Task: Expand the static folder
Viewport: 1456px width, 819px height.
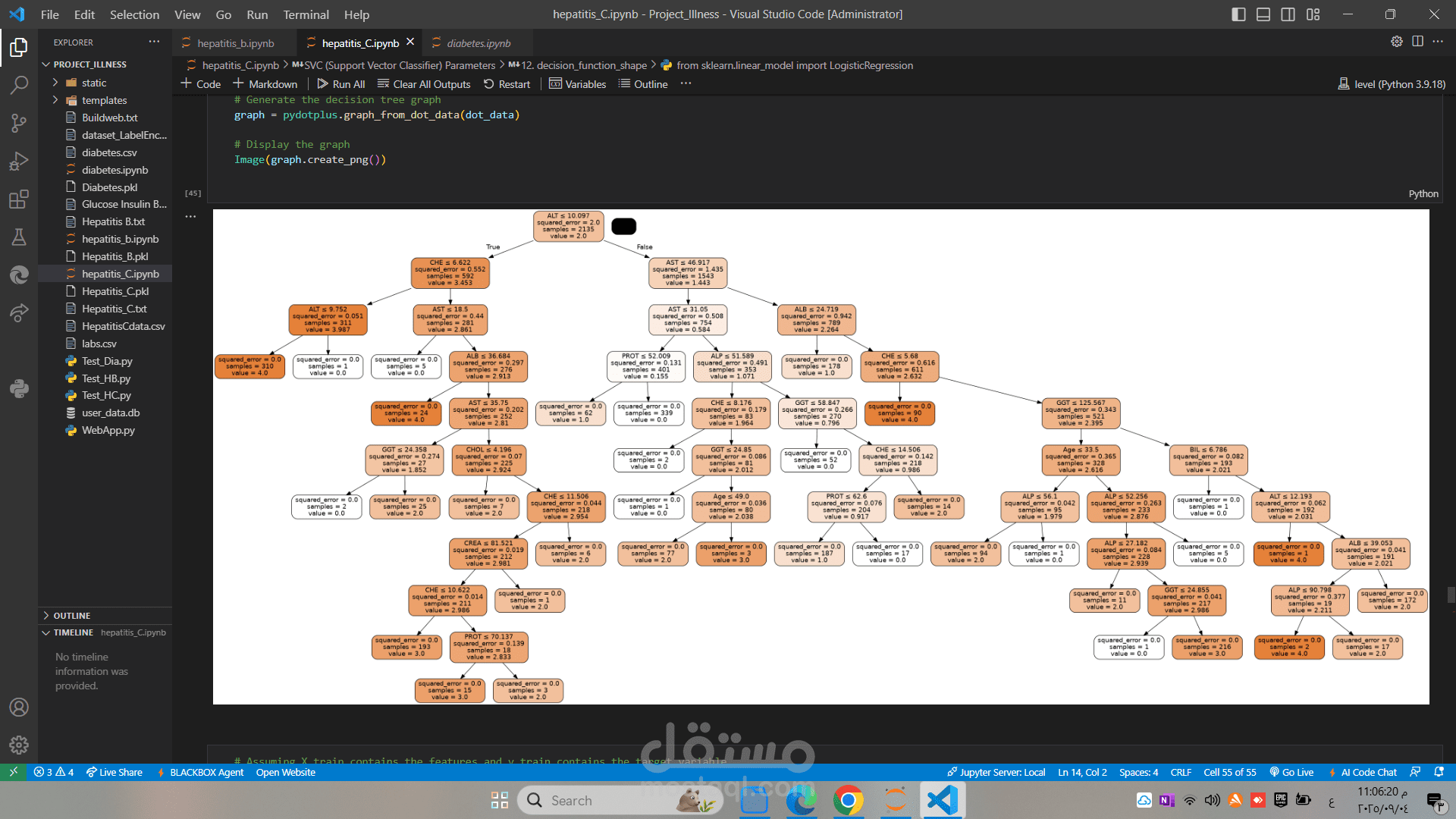Action: coord(94,83)
